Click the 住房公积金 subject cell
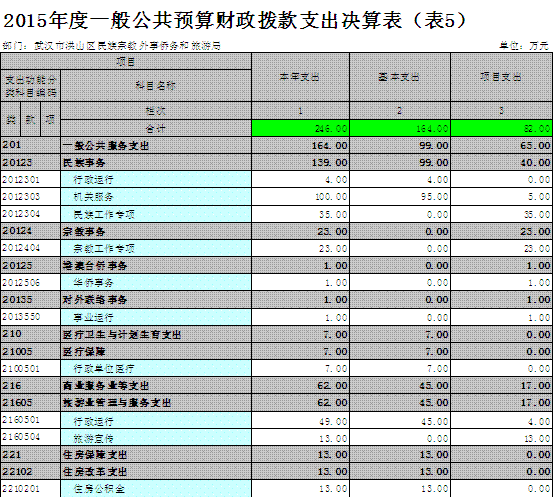The image size is (553, 497). pos(156,489)
